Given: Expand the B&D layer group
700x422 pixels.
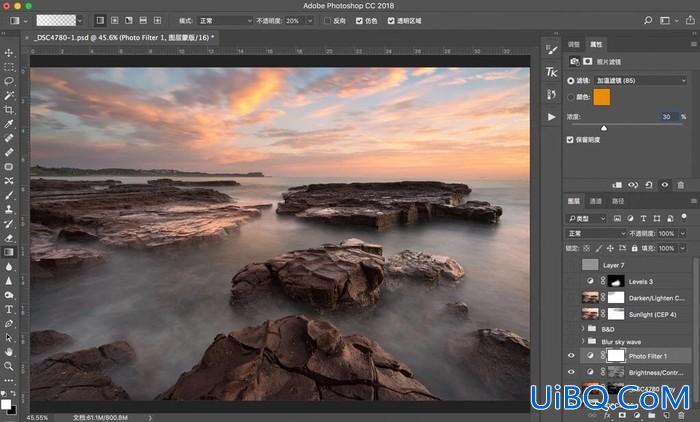Looking at the screenshot, I should (x=583, y=329).
